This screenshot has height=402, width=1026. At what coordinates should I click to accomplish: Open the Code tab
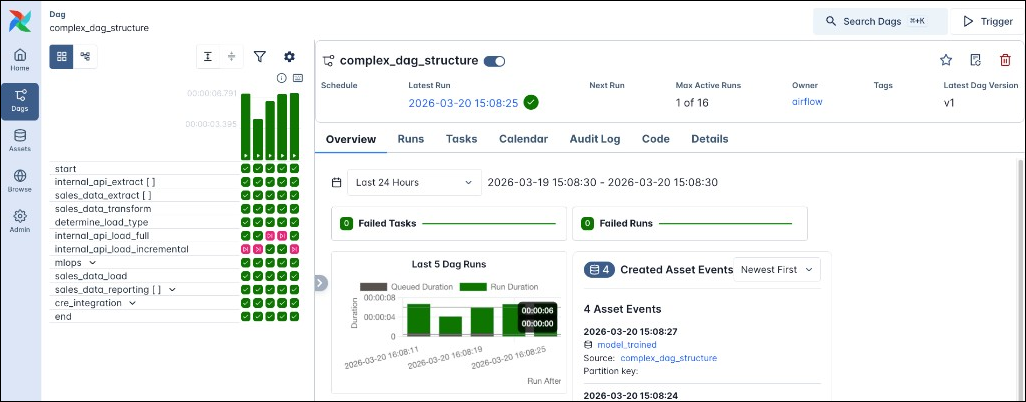pyautogui.click(x=656, y=139)
